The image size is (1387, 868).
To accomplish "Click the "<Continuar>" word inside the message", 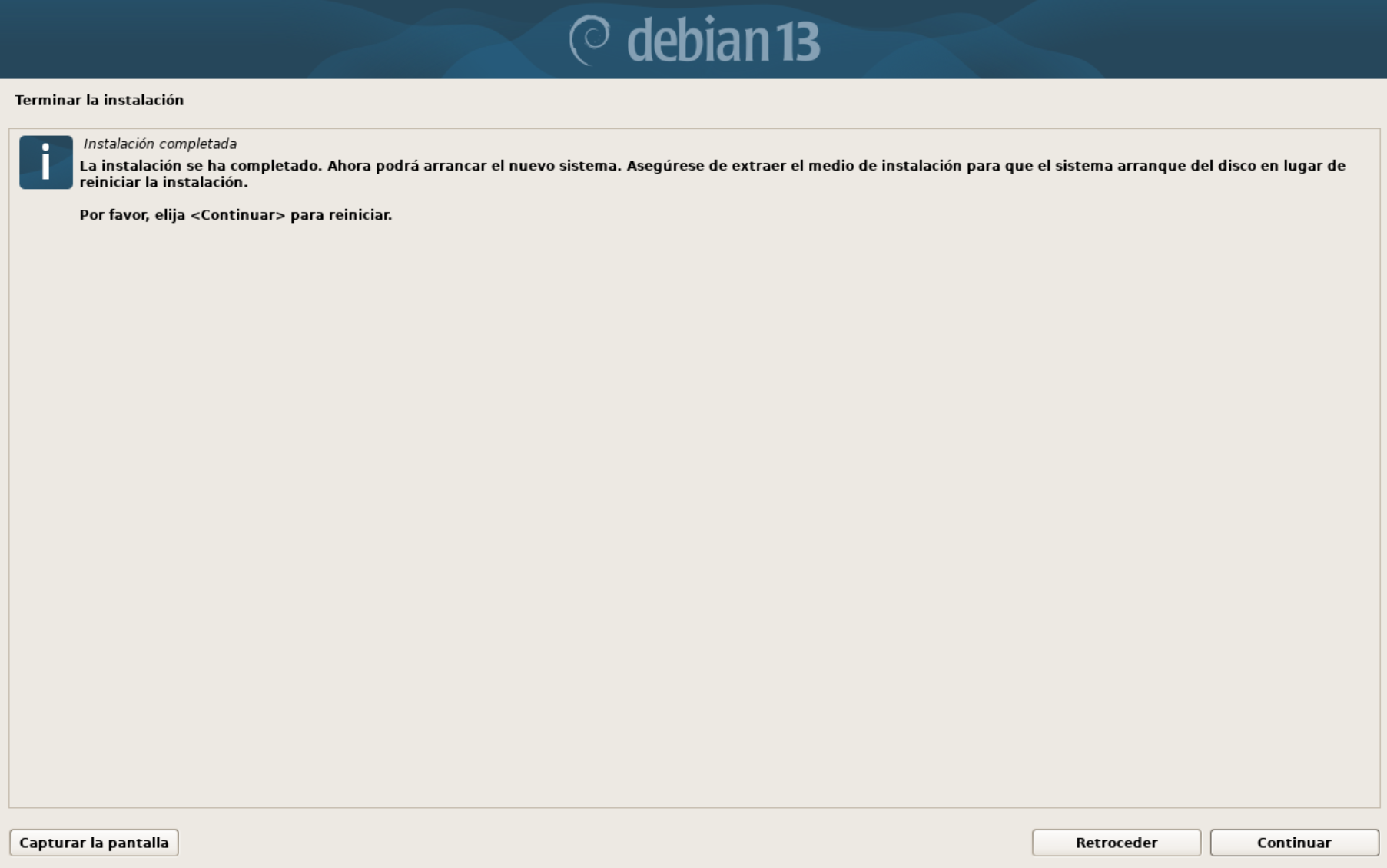I will point(237,215).
